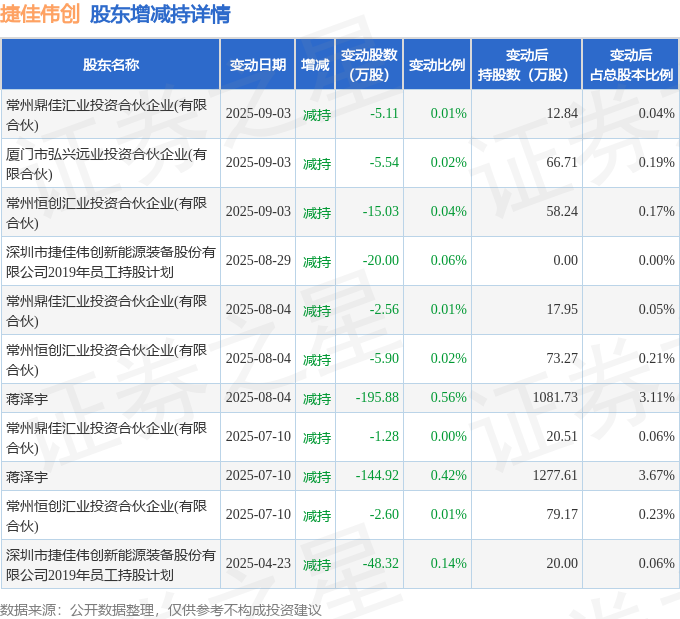The width and height of the screenshot is (680, 619).
Task: Select the 变动后占总股本比例 column header
Action: [631, 65]
